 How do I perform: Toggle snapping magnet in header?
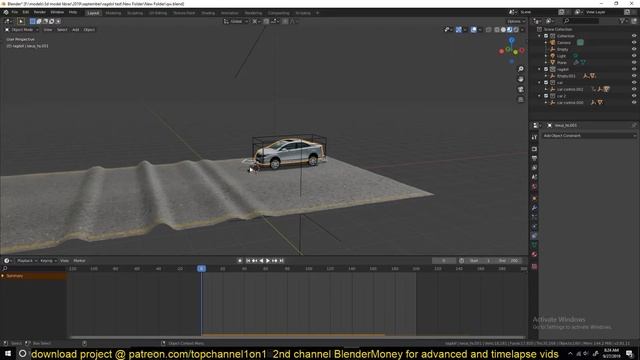[266, 21]
